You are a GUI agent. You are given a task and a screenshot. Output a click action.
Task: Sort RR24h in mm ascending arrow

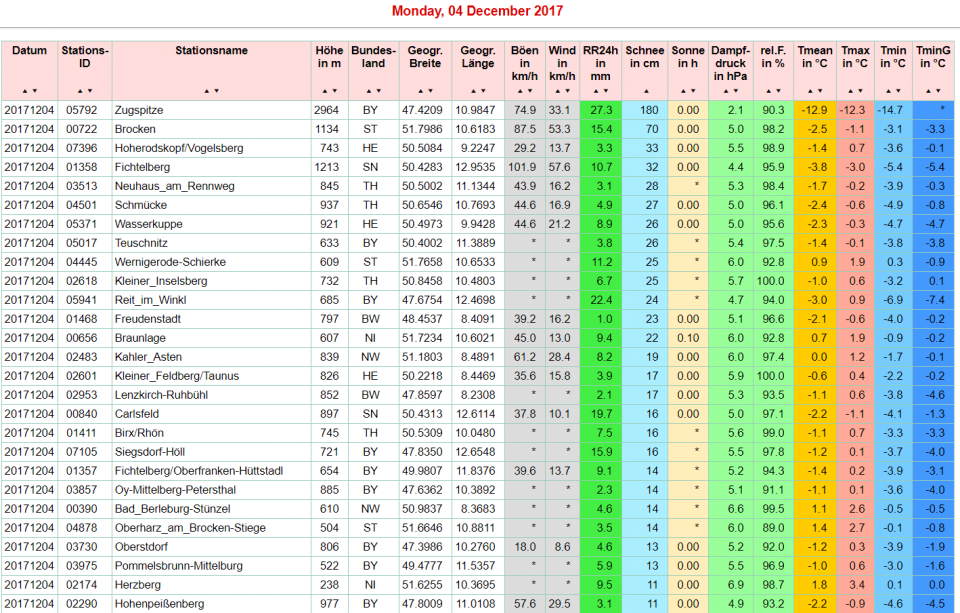pos(596,91)
